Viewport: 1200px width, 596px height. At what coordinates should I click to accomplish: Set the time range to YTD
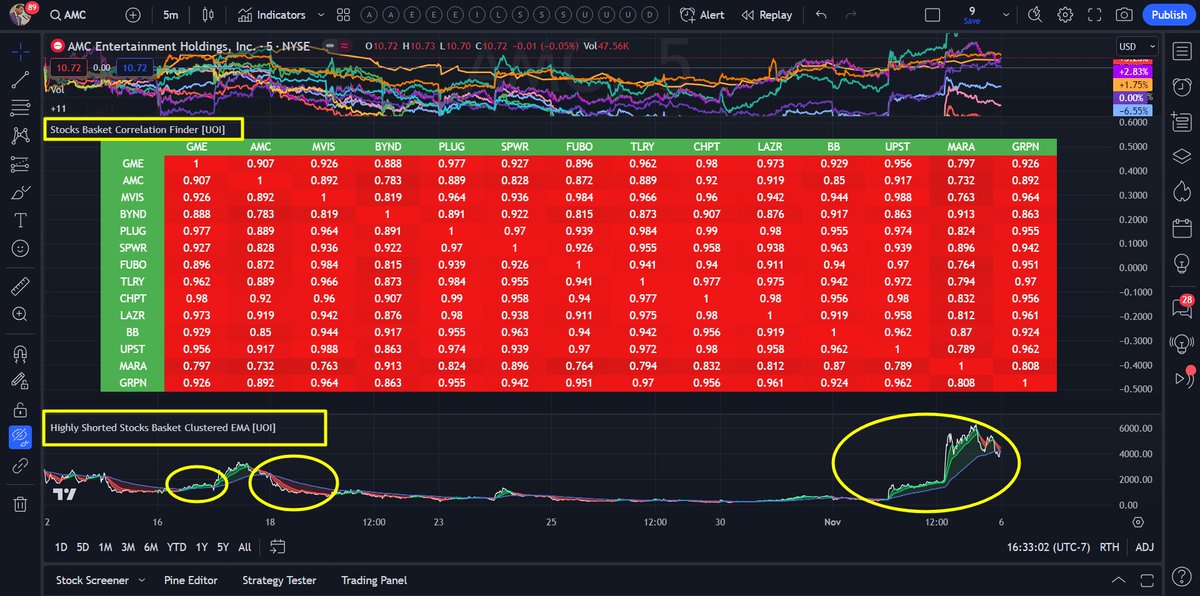(177, 547)
